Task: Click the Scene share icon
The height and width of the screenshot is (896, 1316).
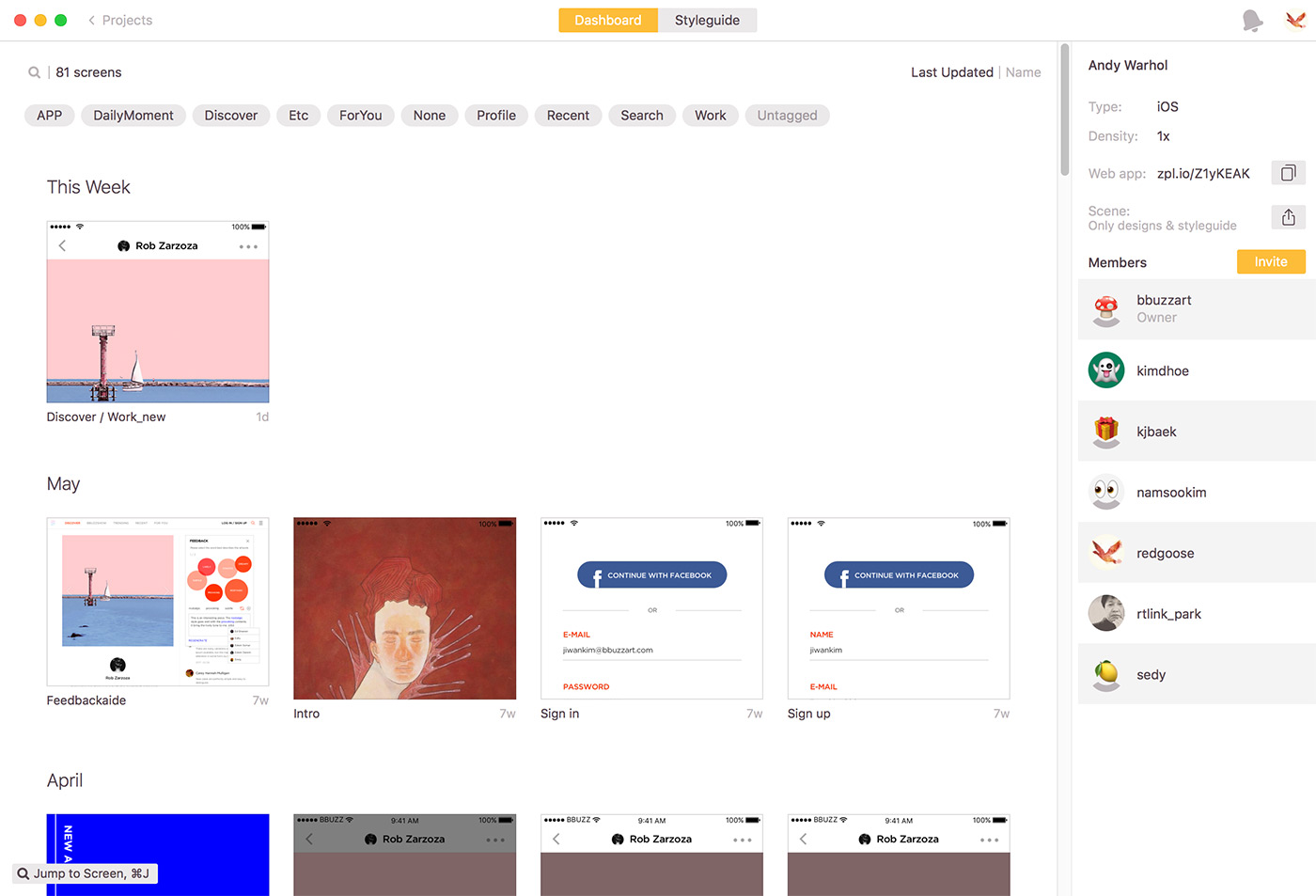Action: (1288, 217)
